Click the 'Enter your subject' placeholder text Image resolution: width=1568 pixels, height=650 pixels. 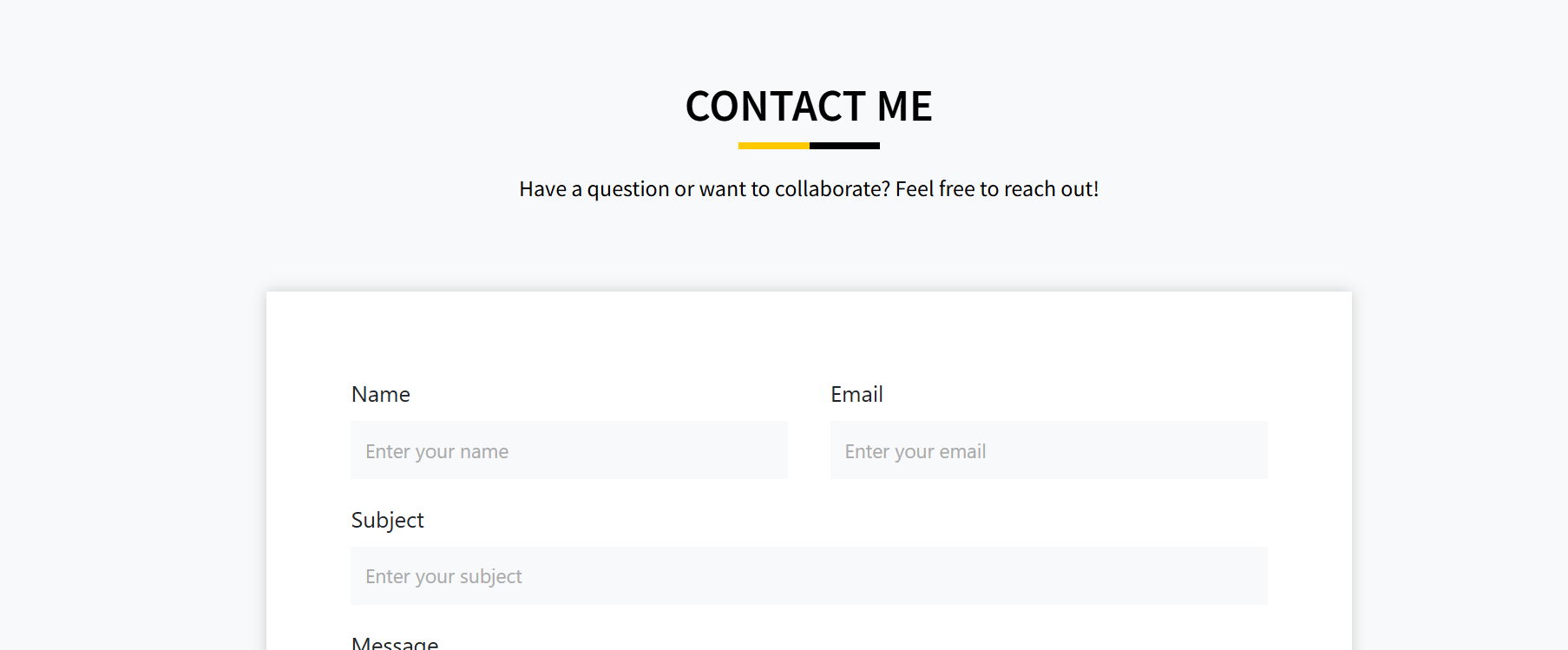point(443,576)
